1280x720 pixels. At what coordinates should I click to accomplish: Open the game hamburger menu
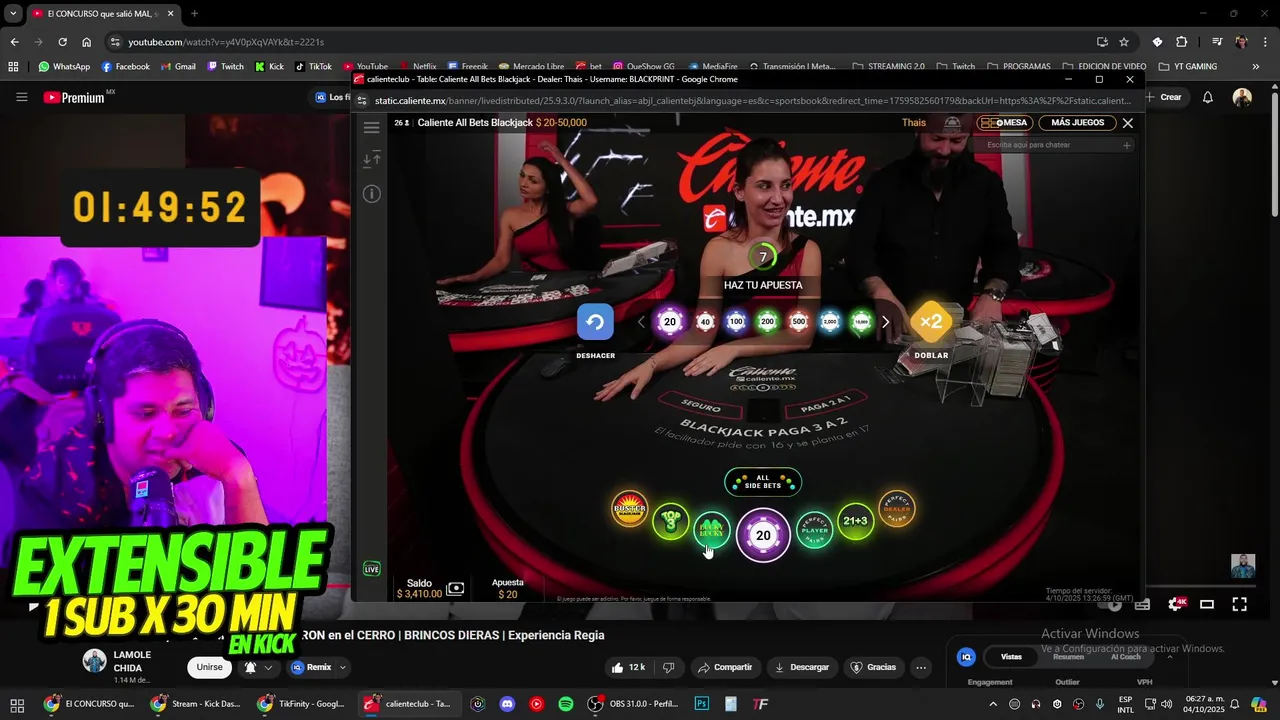pos(372,127)
